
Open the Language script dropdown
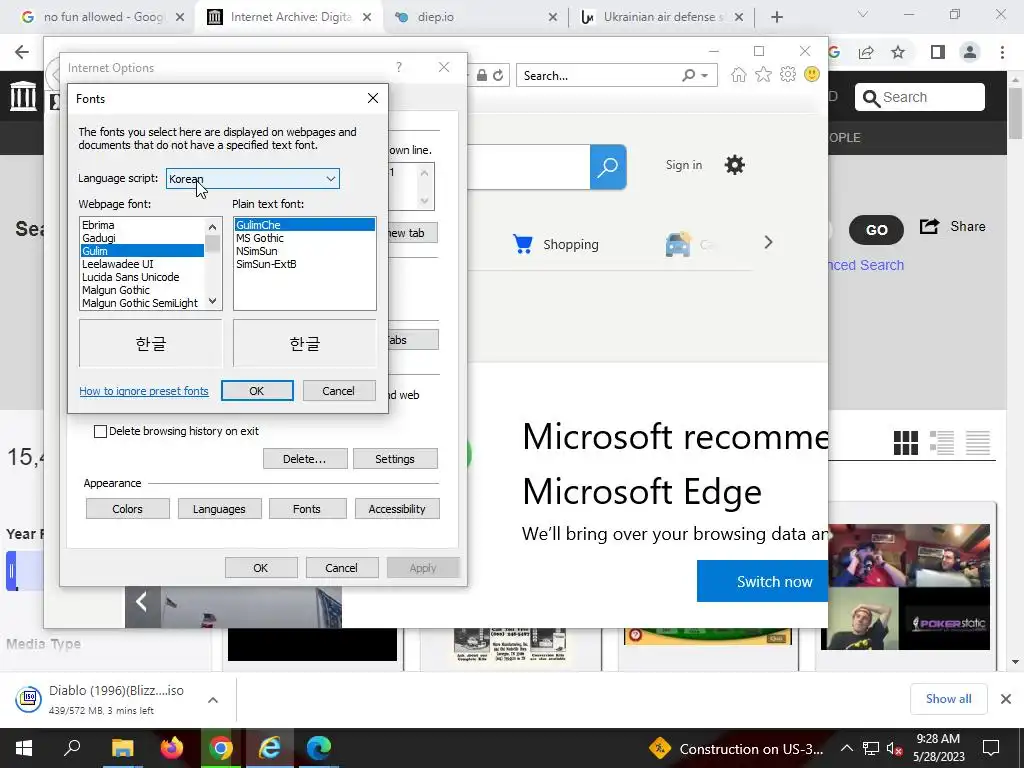click(x=253, y=178)
